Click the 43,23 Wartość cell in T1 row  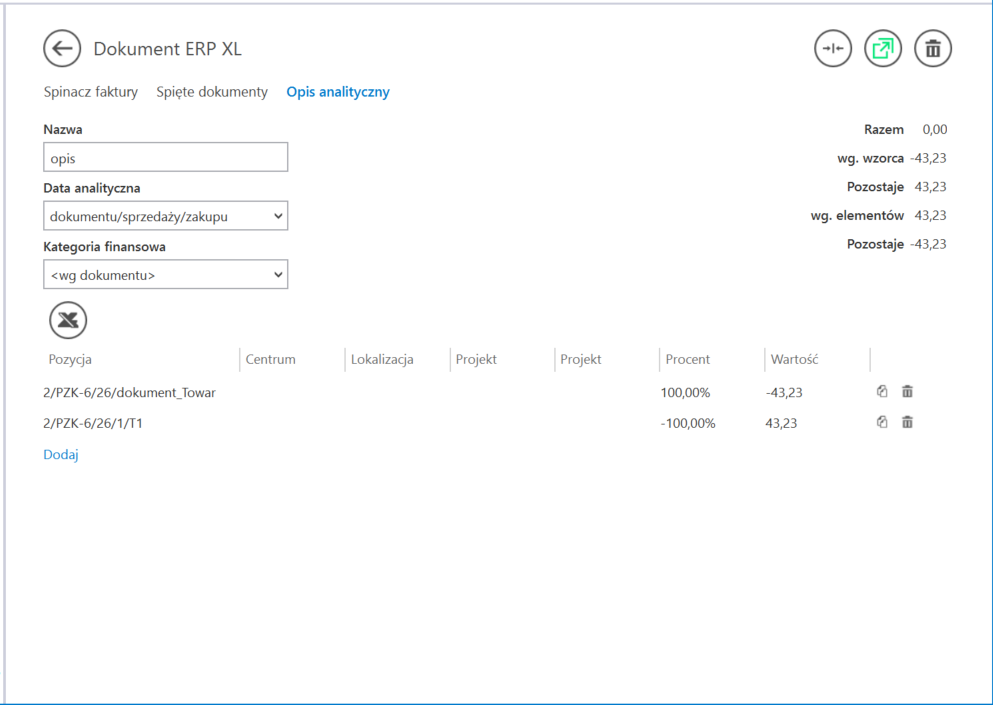pos(781,423)
